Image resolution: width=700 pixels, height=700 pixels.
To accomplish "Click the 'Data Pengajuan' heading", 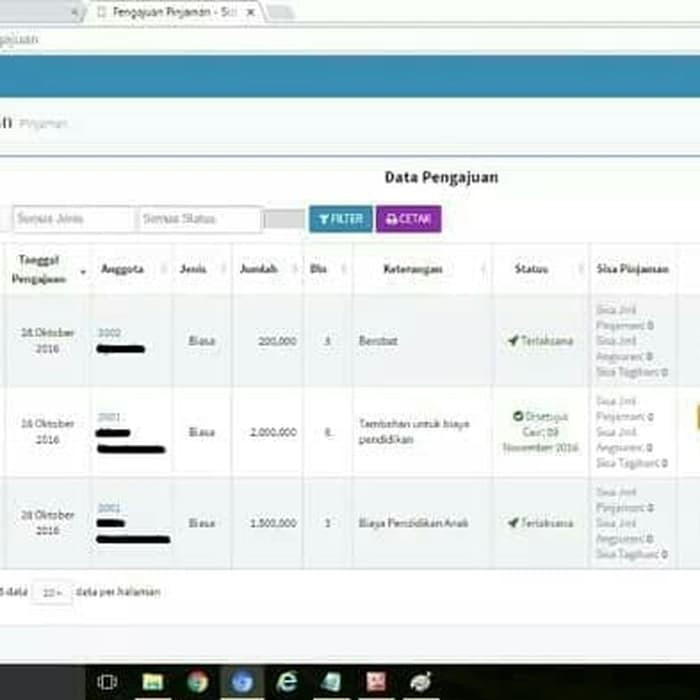I will 442,177.
